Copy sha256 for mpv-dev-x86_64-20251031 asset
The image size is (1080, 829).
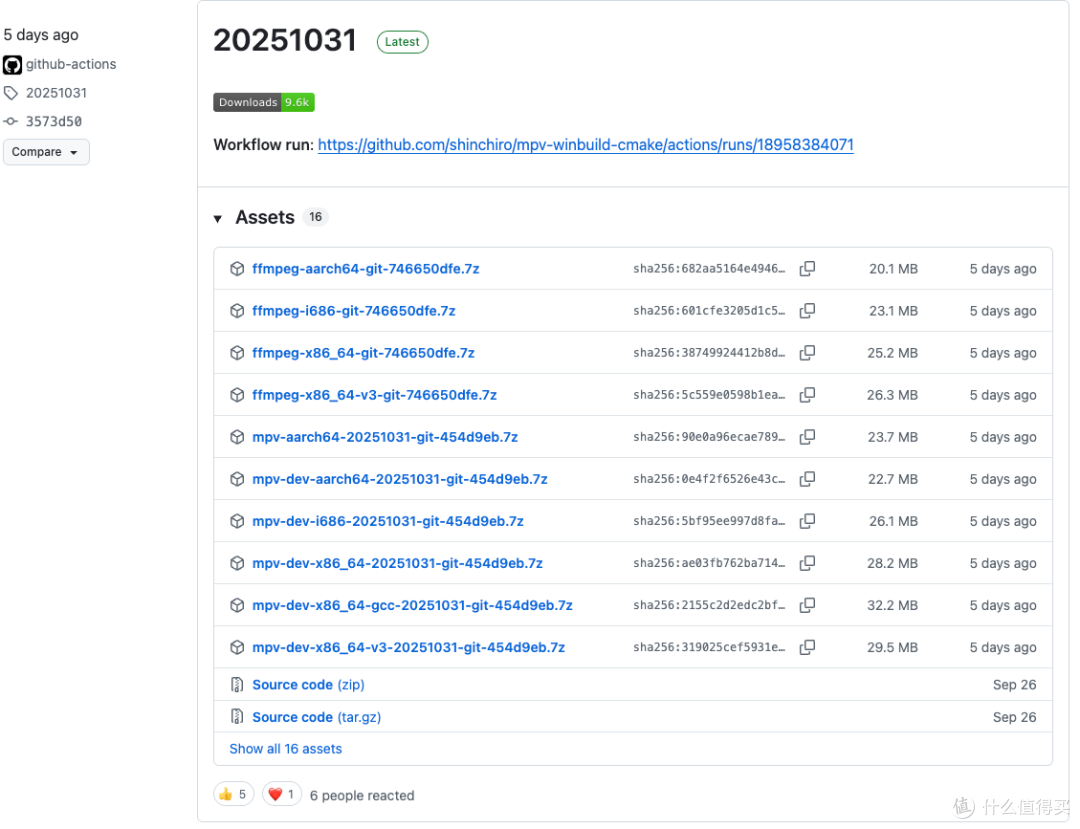pyautogui.click(x=807, y=563)
